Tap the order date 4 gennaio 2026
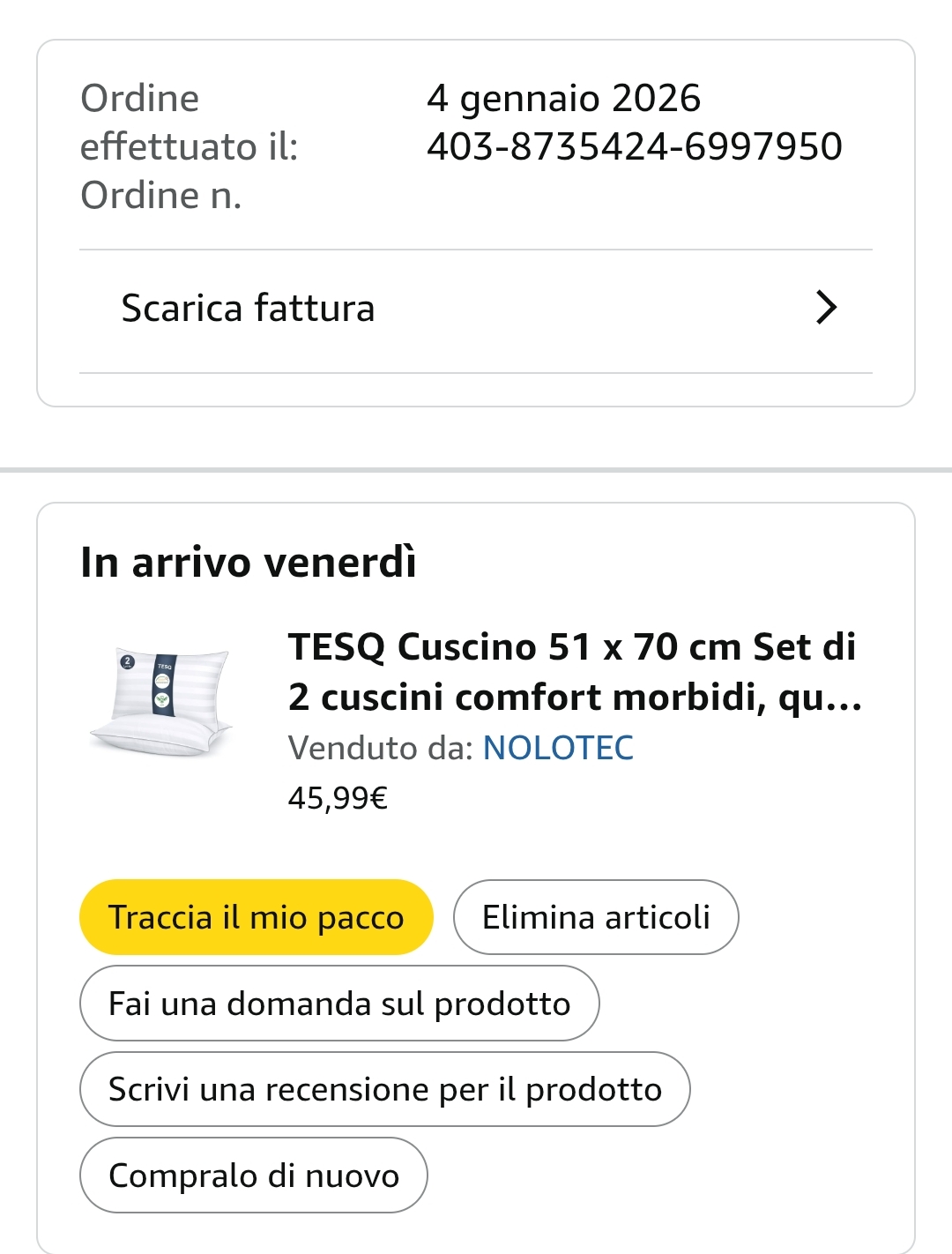The width and height of the screenshot is (952, 1254). [563, 98]
